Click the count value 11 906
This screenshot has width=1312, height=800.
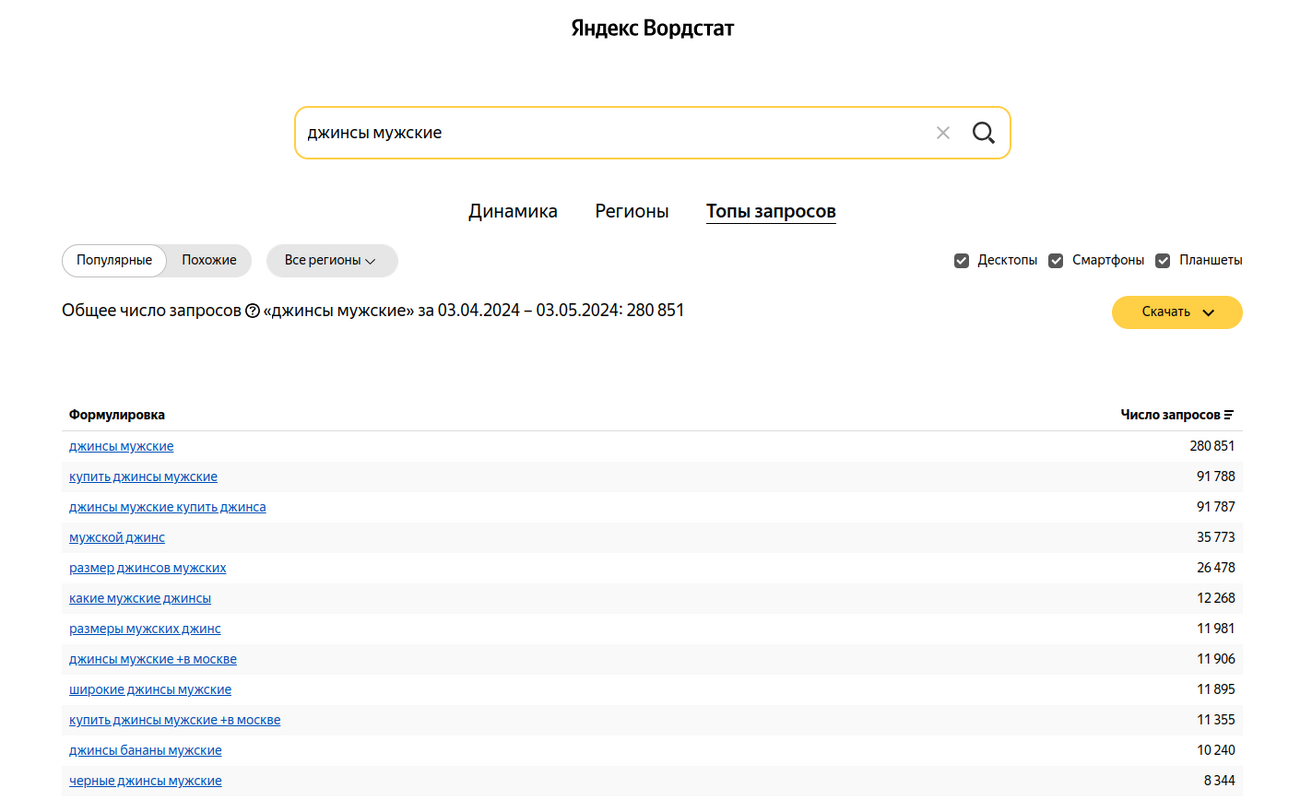[1216, 660]
